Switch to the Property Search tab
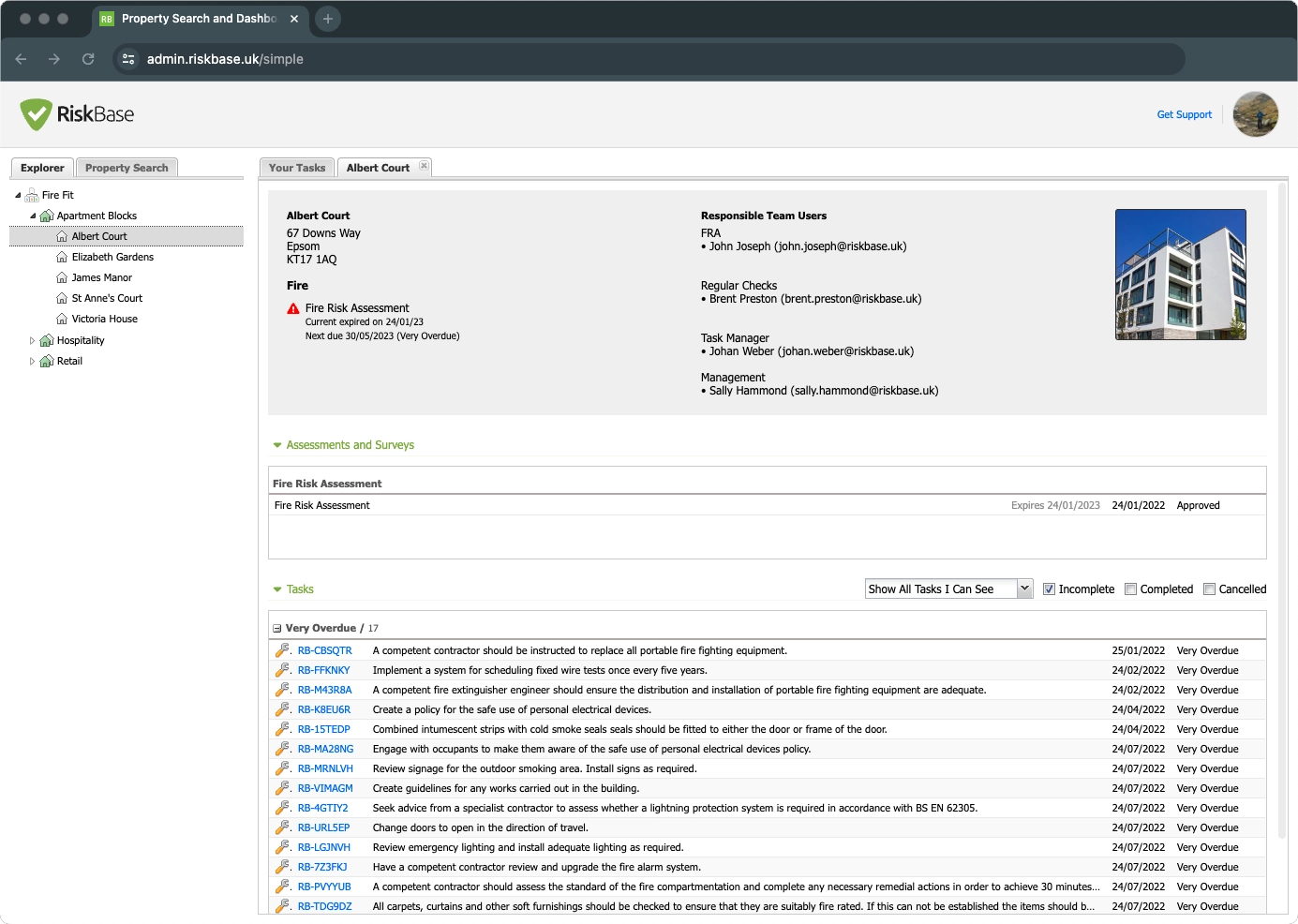 [x=127, y=168]
